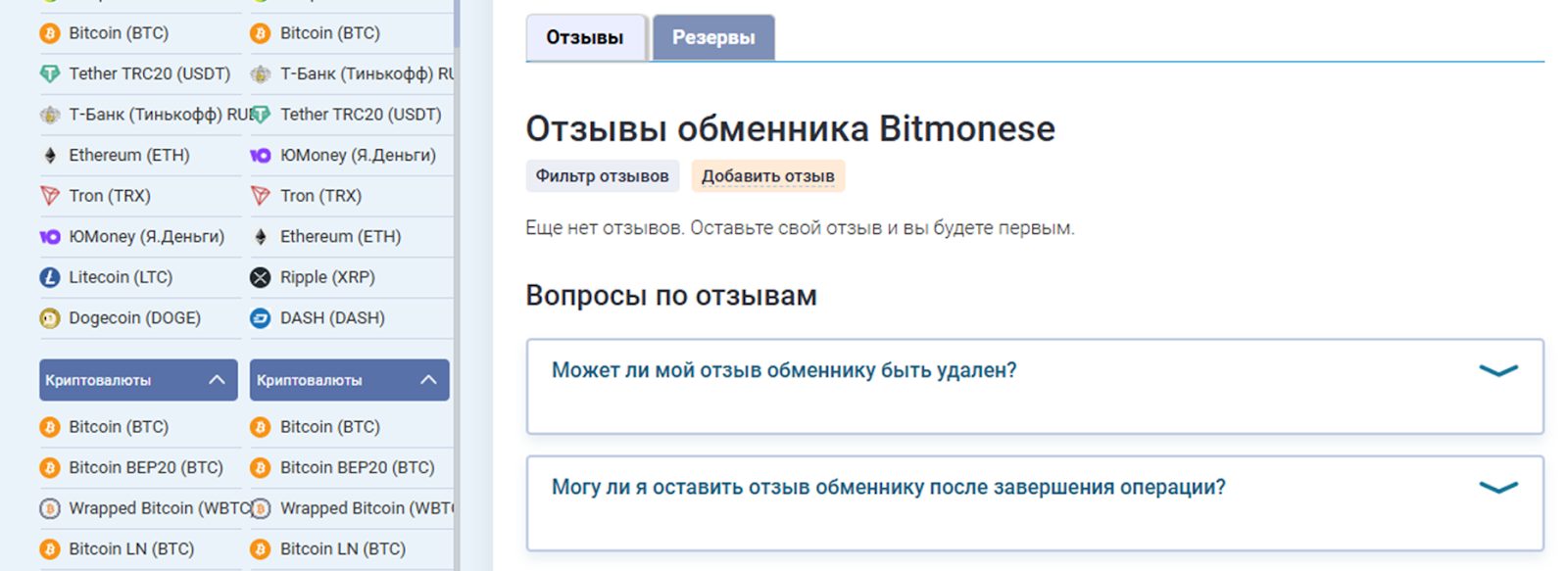Collapse the right Криптовалюты section

(x=428, y=380)
